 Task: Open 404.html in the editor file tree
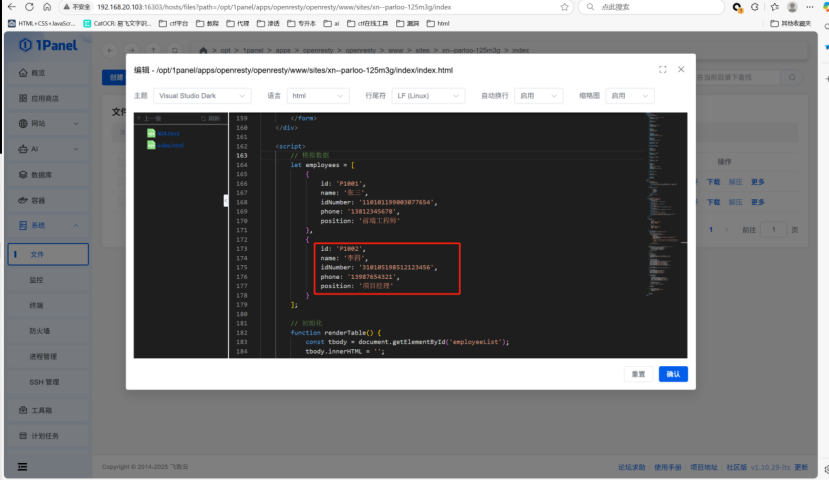point(168,134)
